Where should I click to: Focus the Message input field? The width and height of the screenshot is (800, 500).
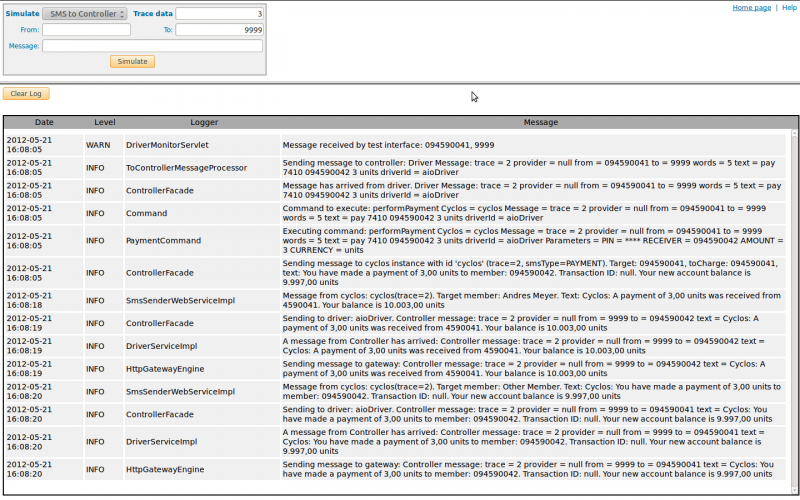[x=153, y=45]
